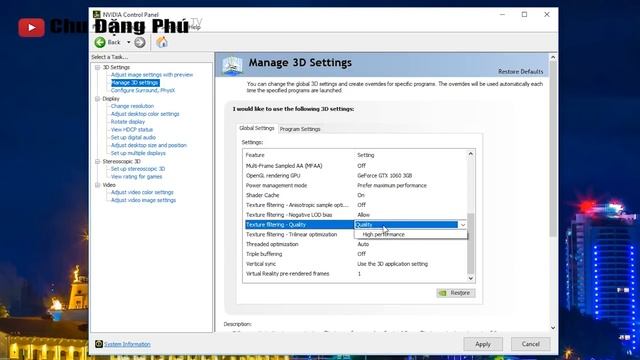This screenshot has width=640, height=360.
Task: Open Adjust desktop size and position
Action: tap(149, 145)
